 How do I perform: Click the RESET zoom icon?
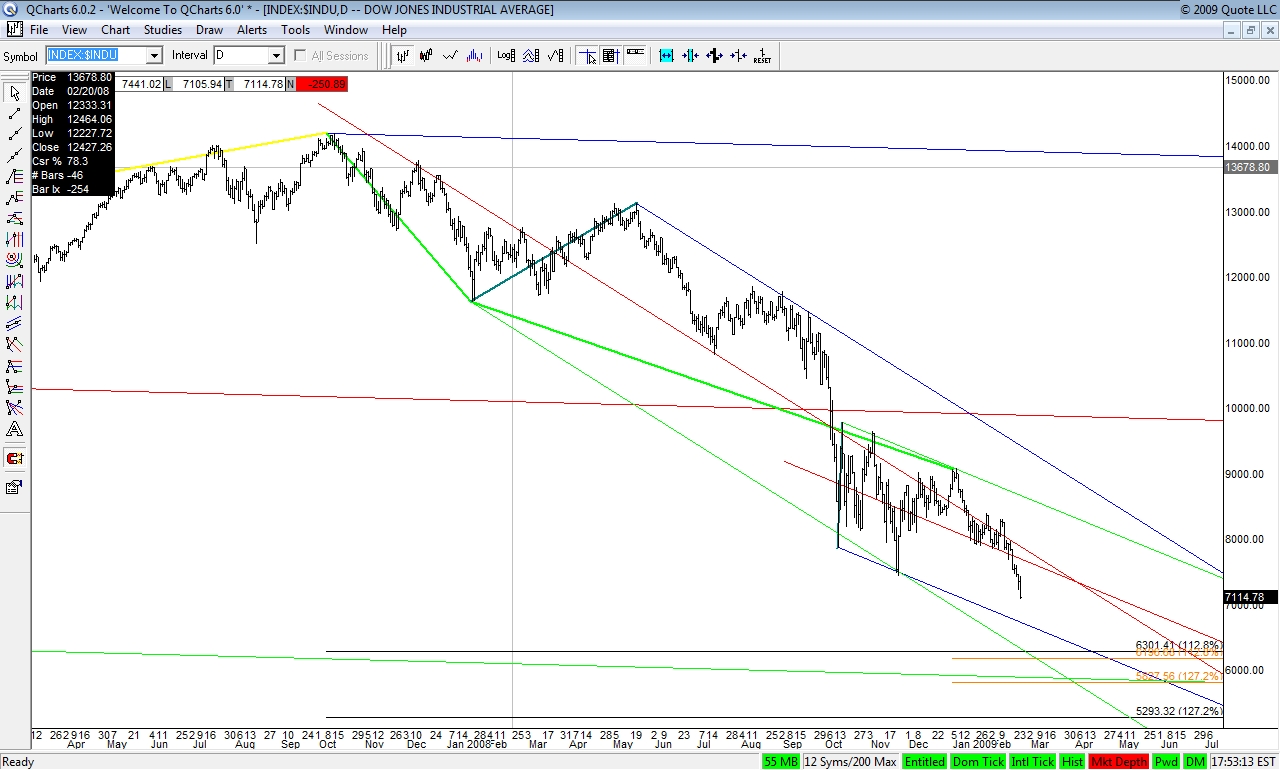(x=762, y=55)
